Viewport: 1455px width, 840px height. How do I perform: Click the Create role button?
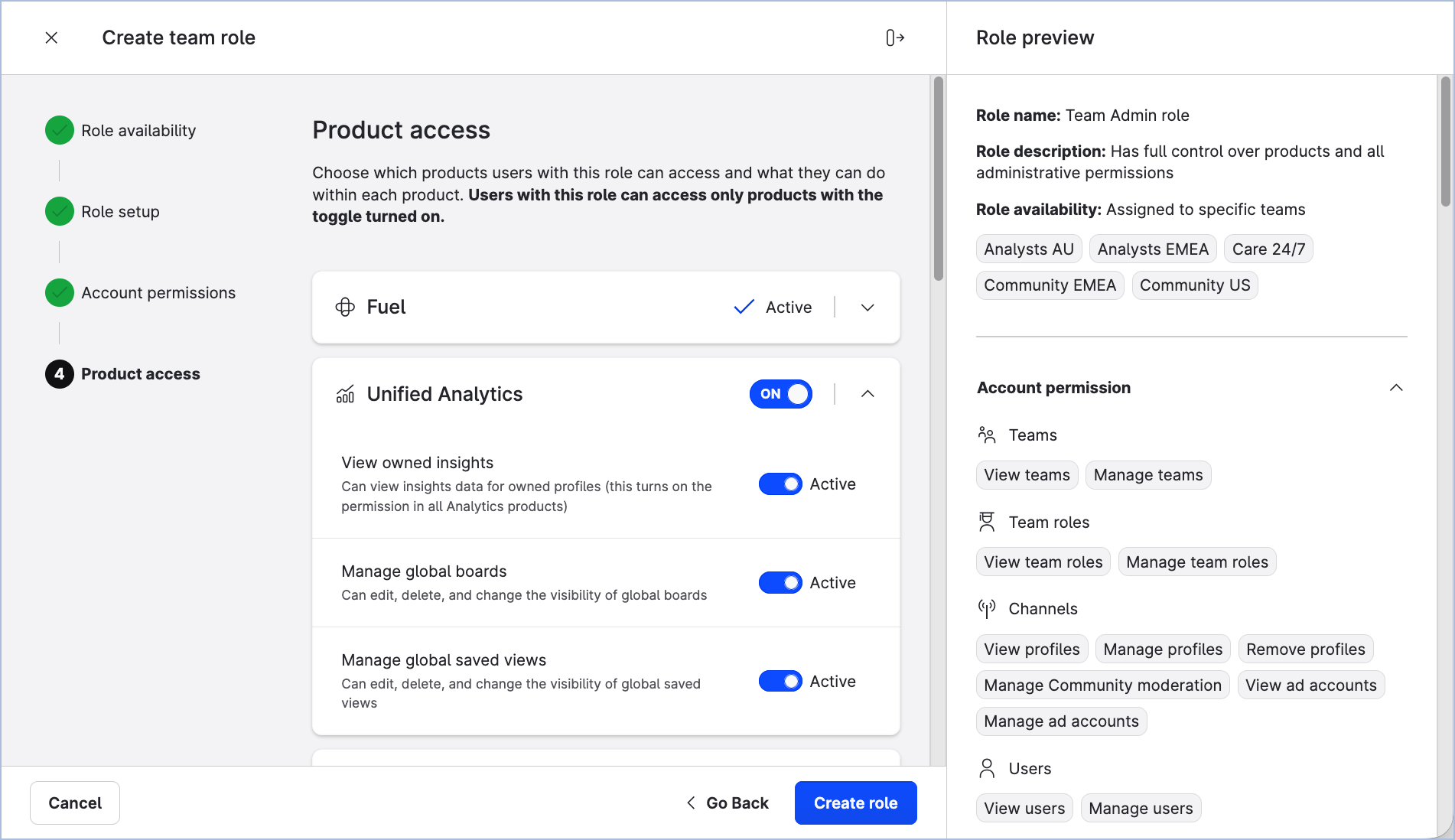855,803
